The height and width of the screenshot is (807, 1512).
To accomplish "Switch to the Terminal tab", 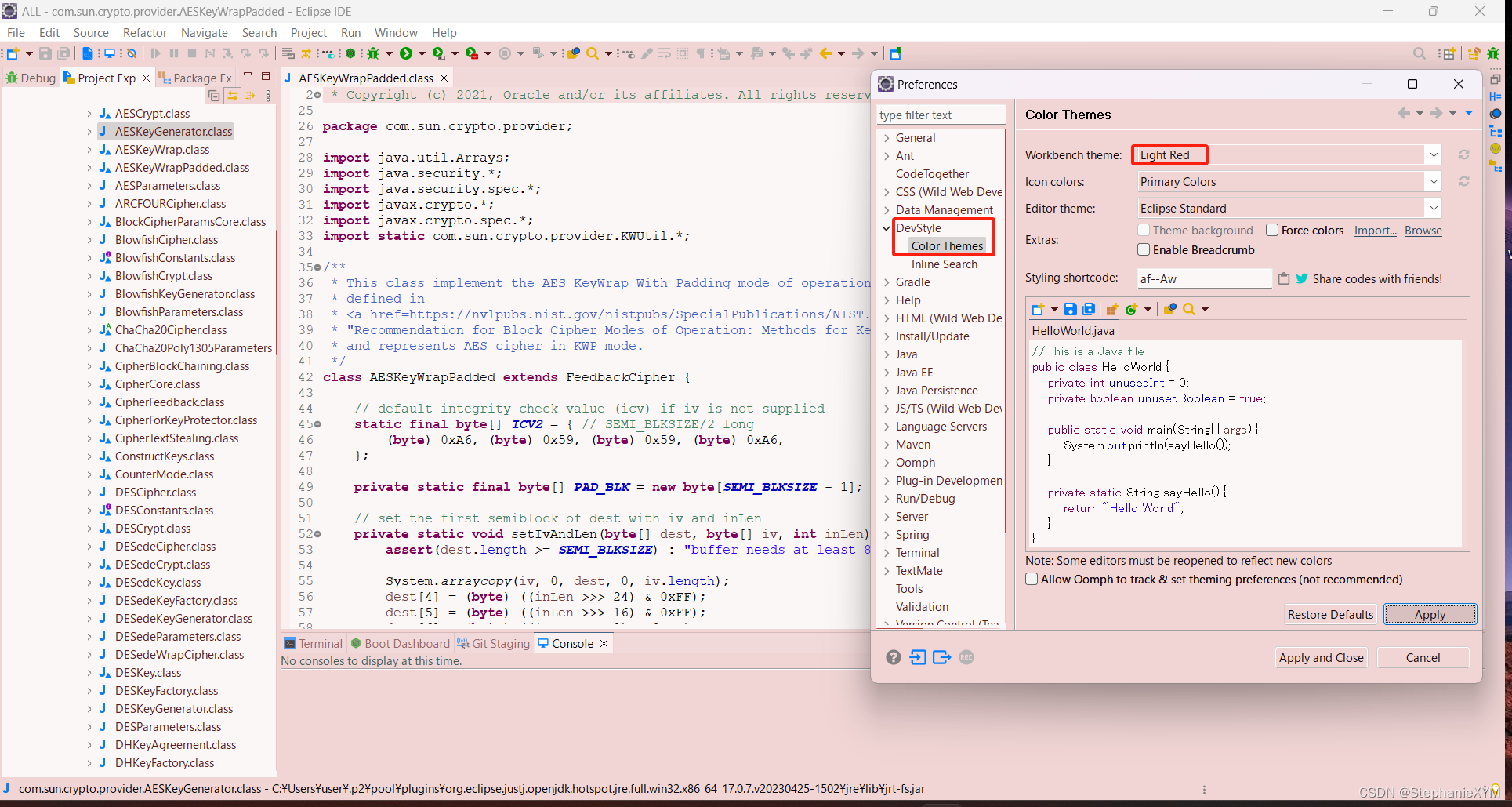I will click(x=314, y=643).
